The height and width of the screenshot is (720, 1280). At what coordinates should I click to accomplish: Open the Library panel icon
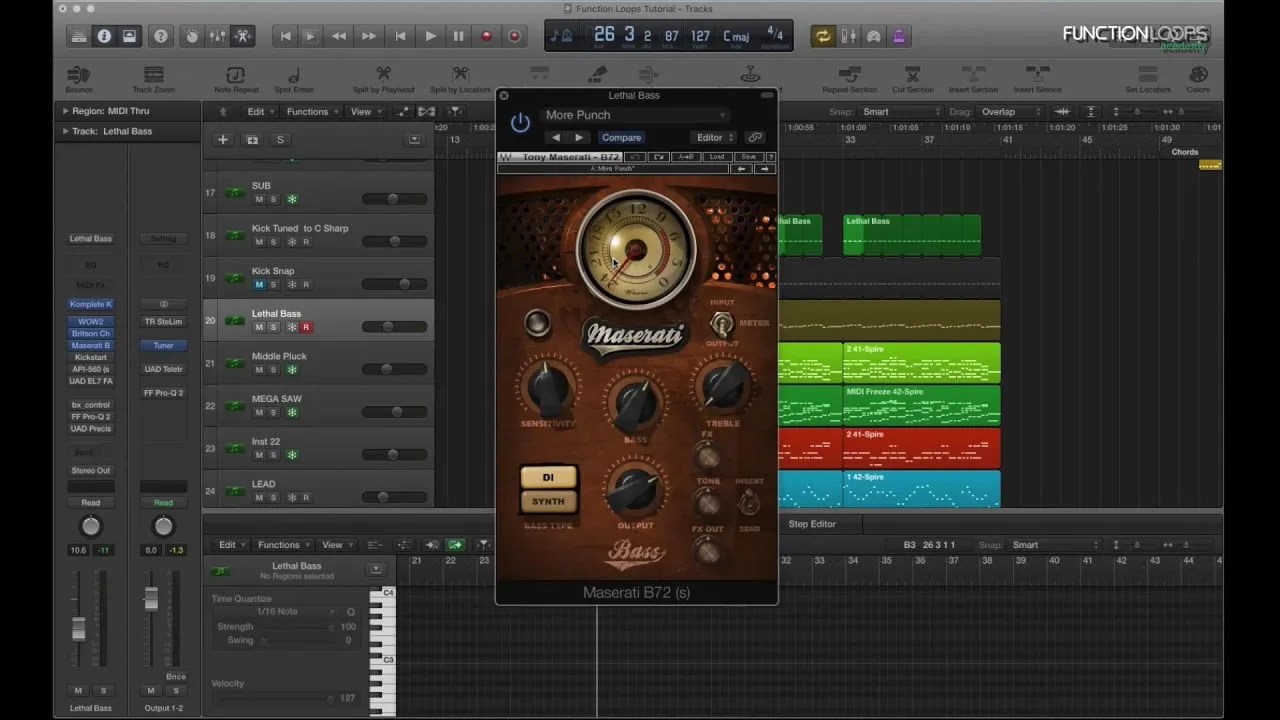[79, 36]
